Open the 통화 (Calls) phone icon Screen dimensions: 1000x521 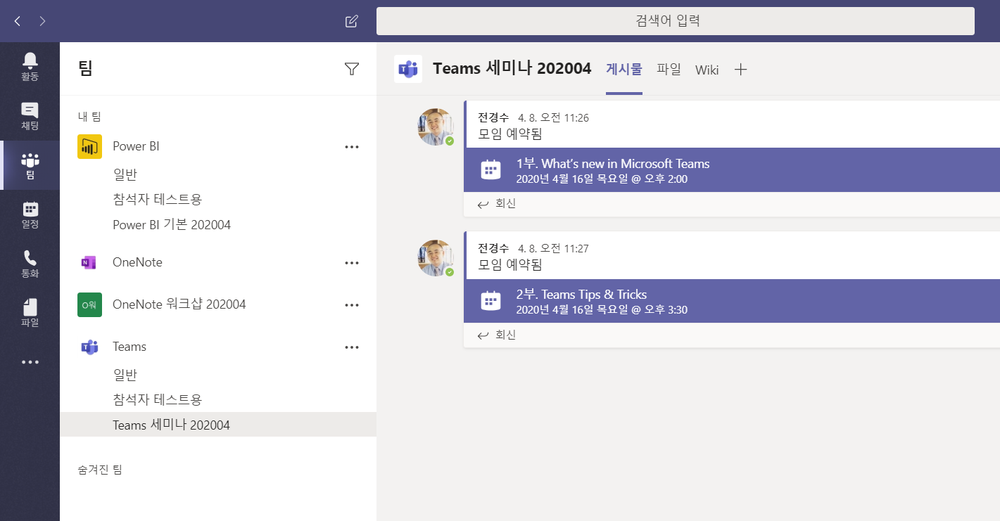coord(30,263)
